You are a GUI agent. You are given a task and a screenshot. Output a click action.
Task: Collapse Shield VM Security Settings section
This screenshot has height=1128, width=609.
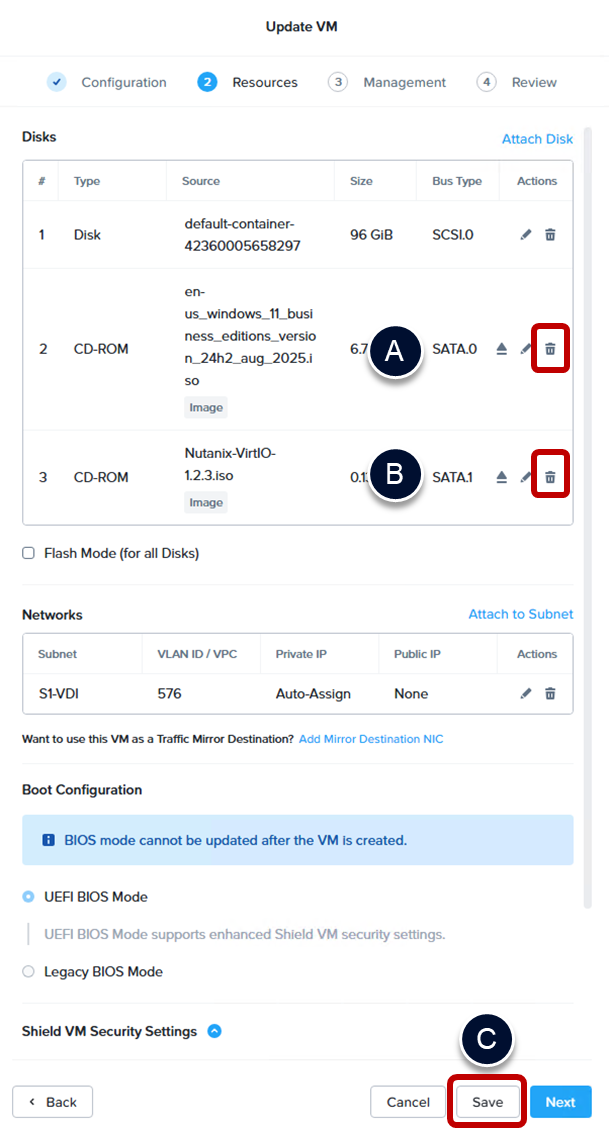pyautogui.click(x=214, y=1031)
